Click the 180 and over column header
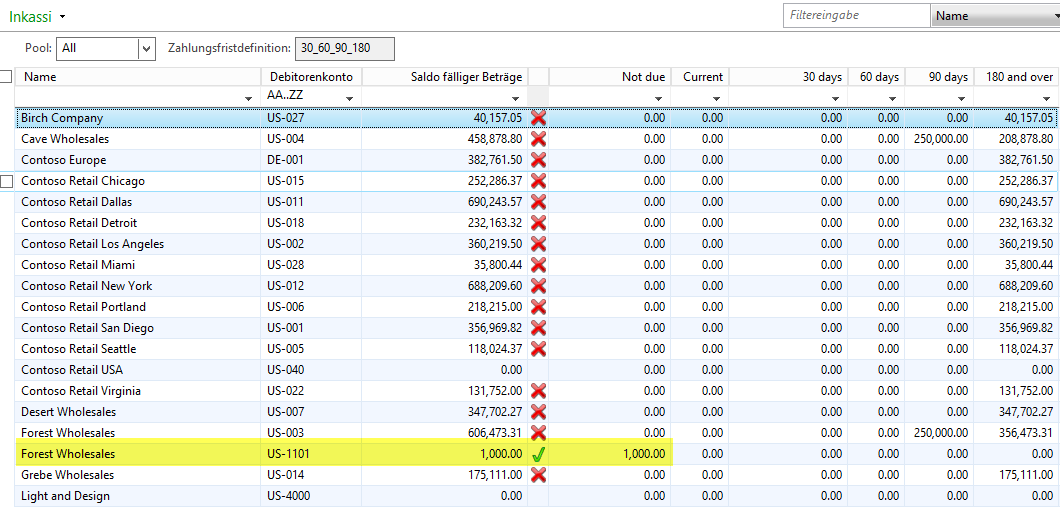Image resolution: width=1060 pixels, height=507 pixels. pos(1015,77)
